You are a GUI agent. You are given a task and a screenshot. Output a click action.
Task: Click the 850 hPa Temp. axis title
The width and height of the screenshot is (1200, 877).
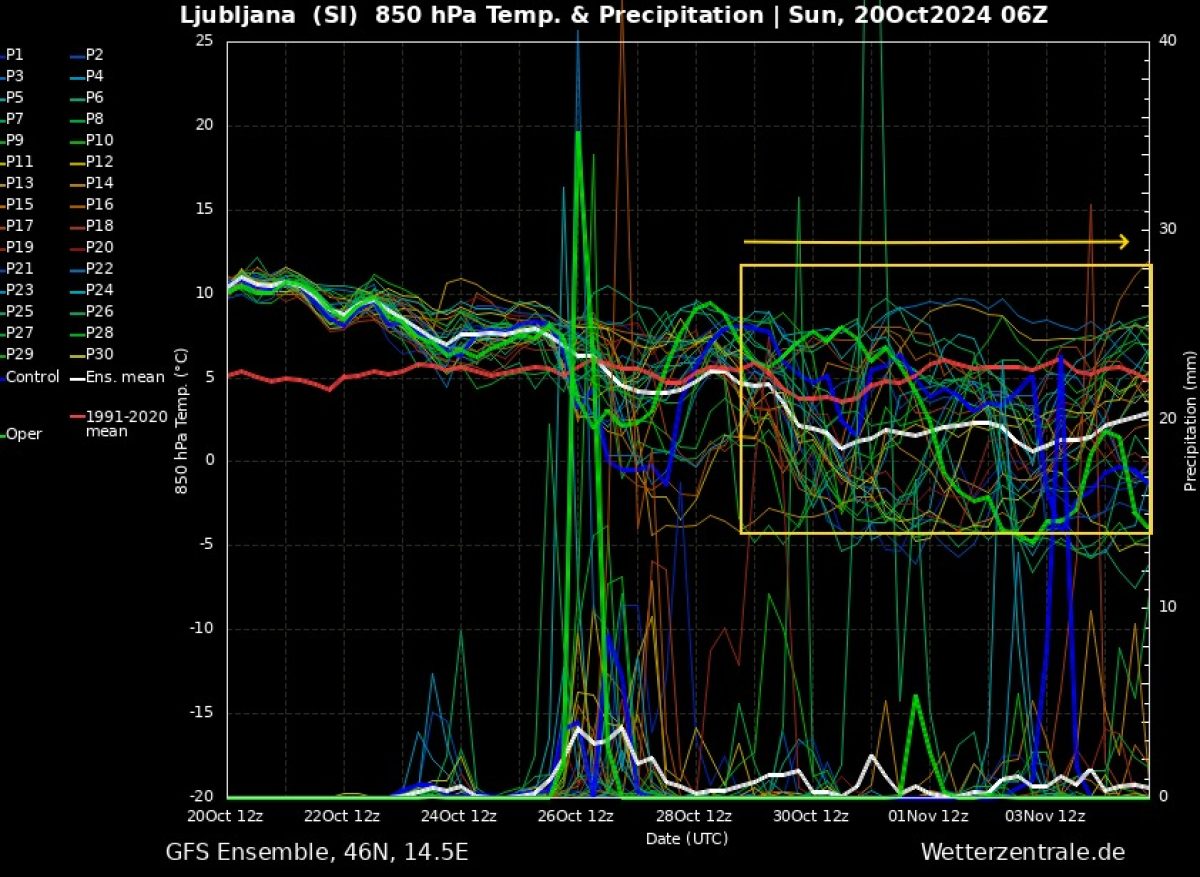(x=181, y=420)
